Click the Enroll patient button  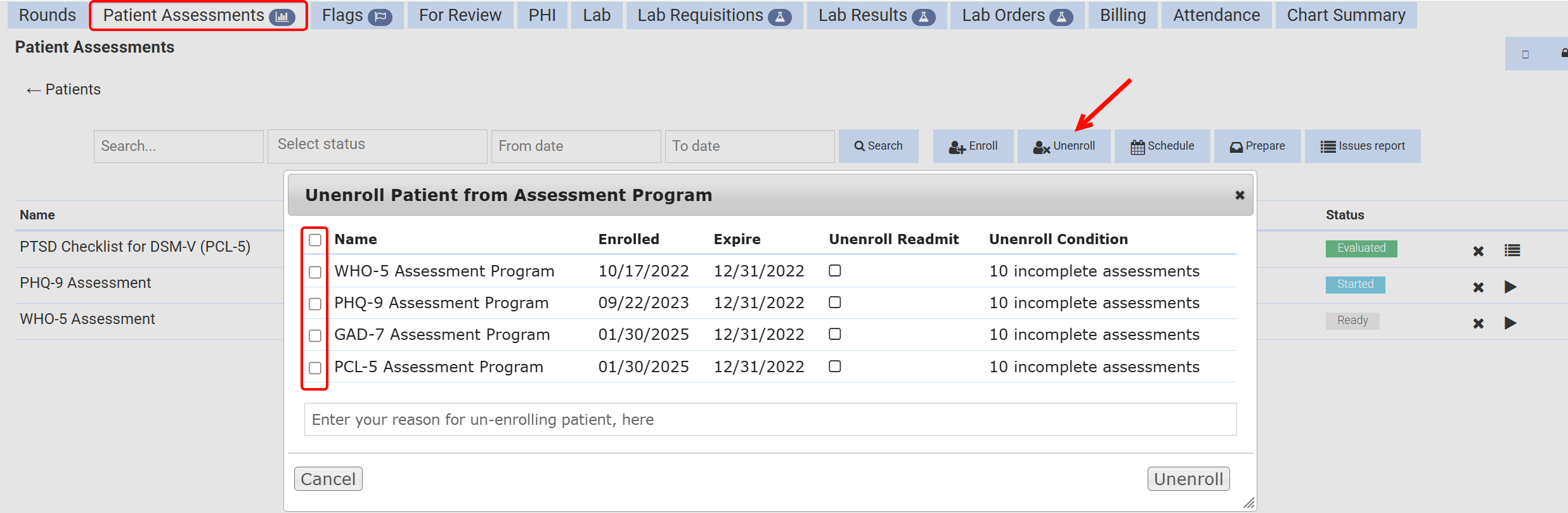[973, 146]
